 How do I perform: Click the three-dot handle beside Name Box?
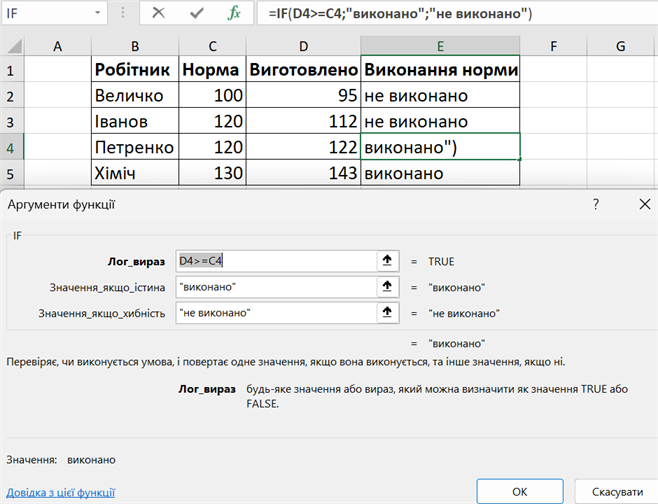(124, 14)
